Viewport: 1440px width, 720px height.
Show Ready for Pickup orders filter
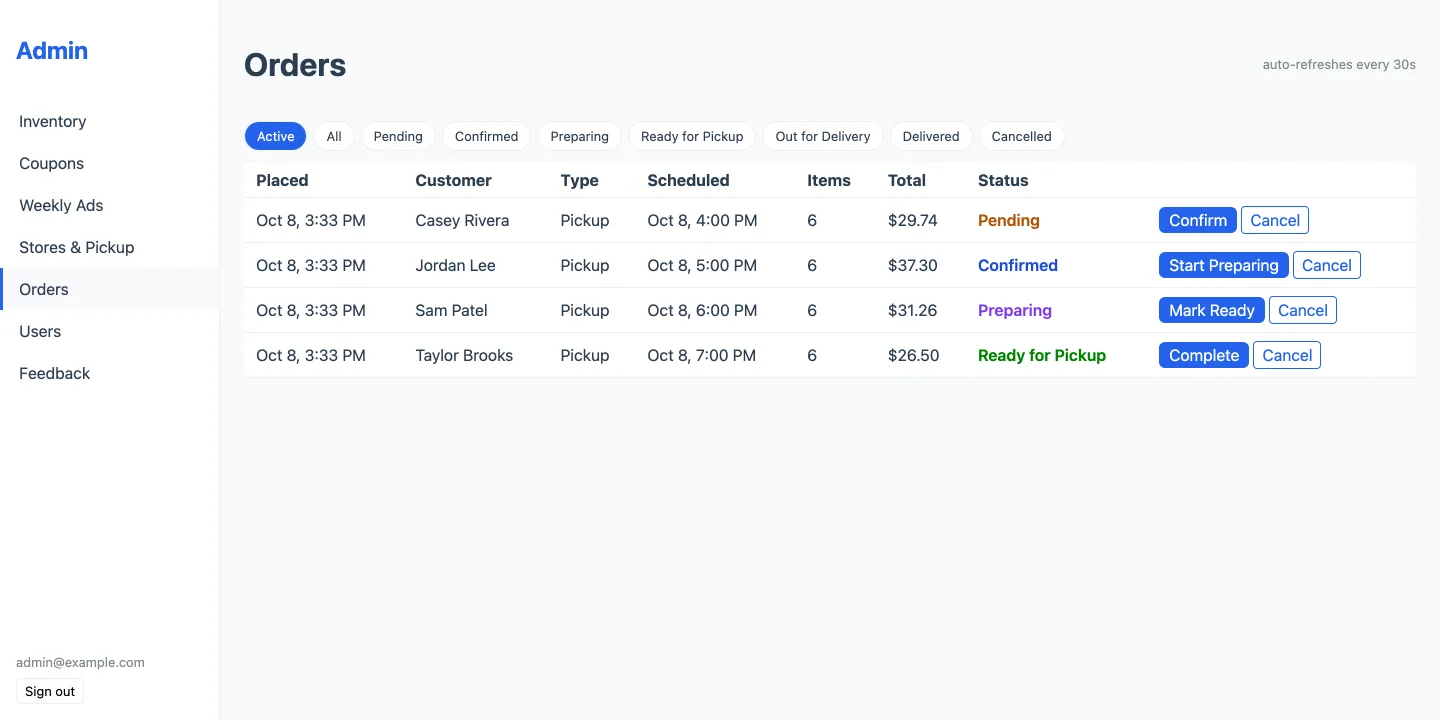pyautogui.click(x=692, y=136)
